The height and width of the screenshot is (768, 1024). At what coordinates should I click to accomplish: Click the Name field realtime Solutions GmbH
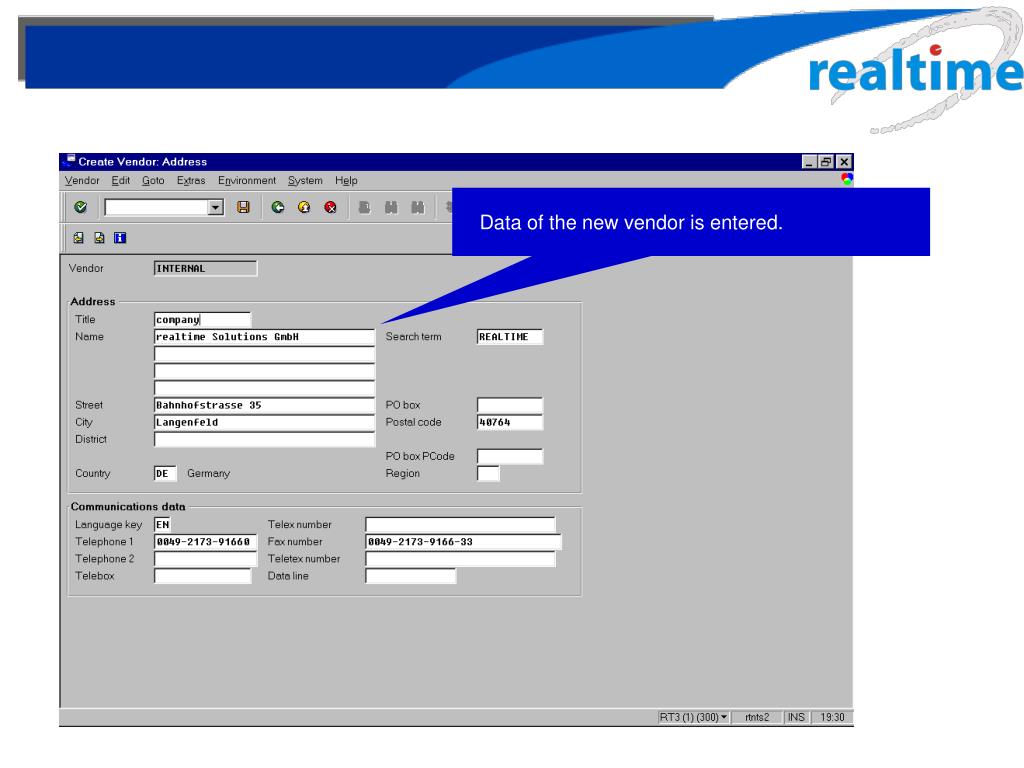tap(264, 337)
